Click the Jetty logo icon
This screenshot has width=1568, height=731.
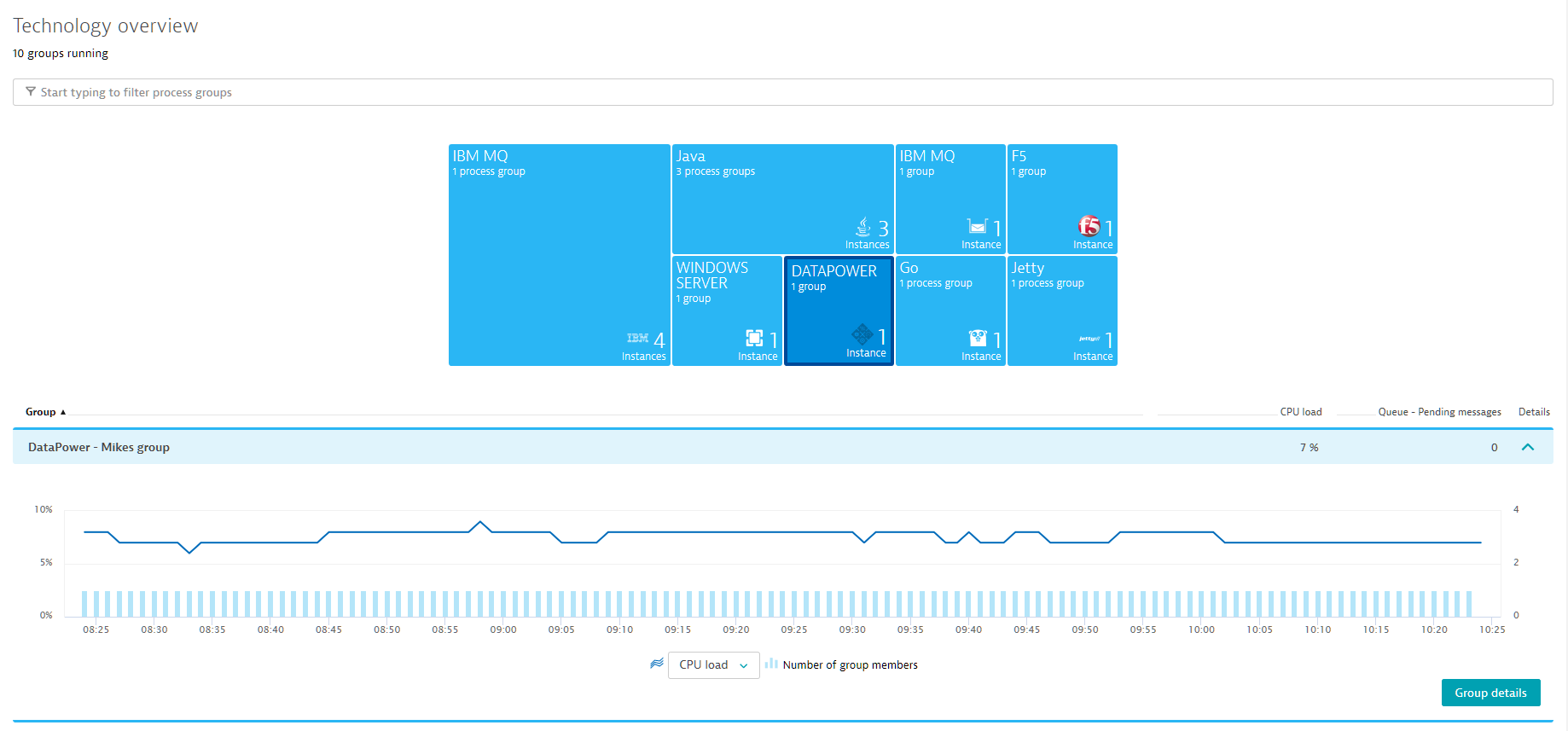(1089, 339)
